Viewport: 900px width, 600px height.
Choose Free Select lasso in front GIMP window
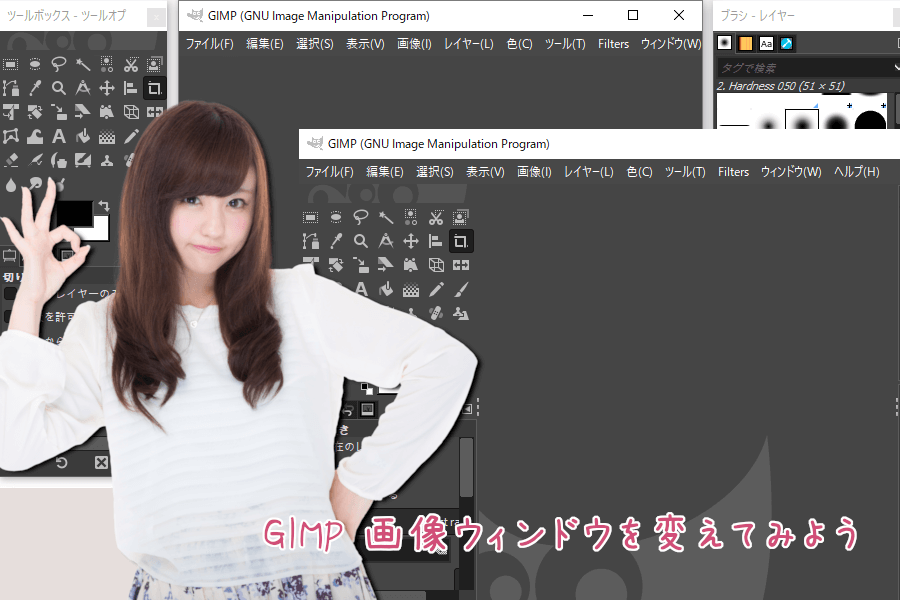pyautogui.click(x=360, y=217)
